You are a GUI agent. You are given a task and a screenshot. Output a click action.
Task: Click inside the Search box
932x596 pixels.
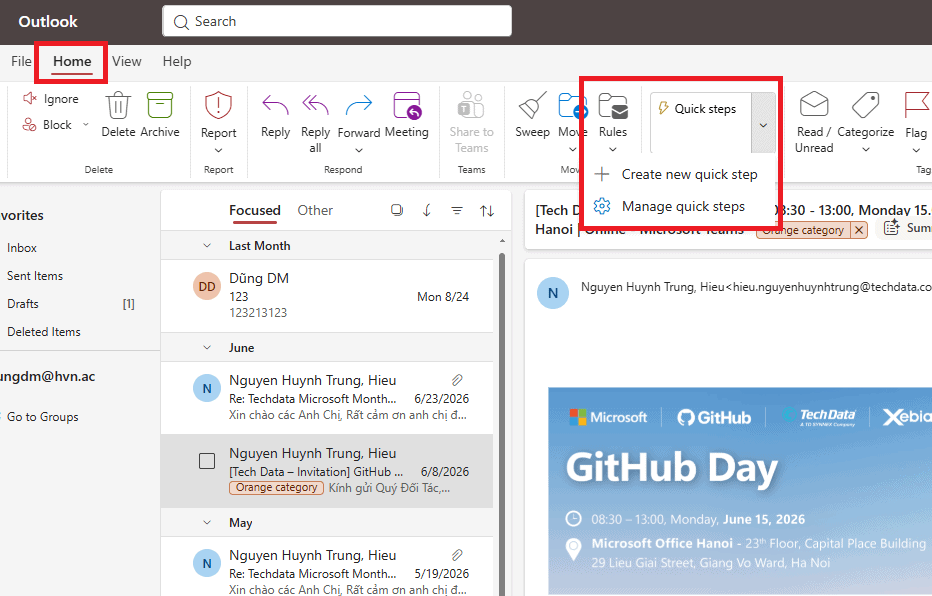click(336, 21)
